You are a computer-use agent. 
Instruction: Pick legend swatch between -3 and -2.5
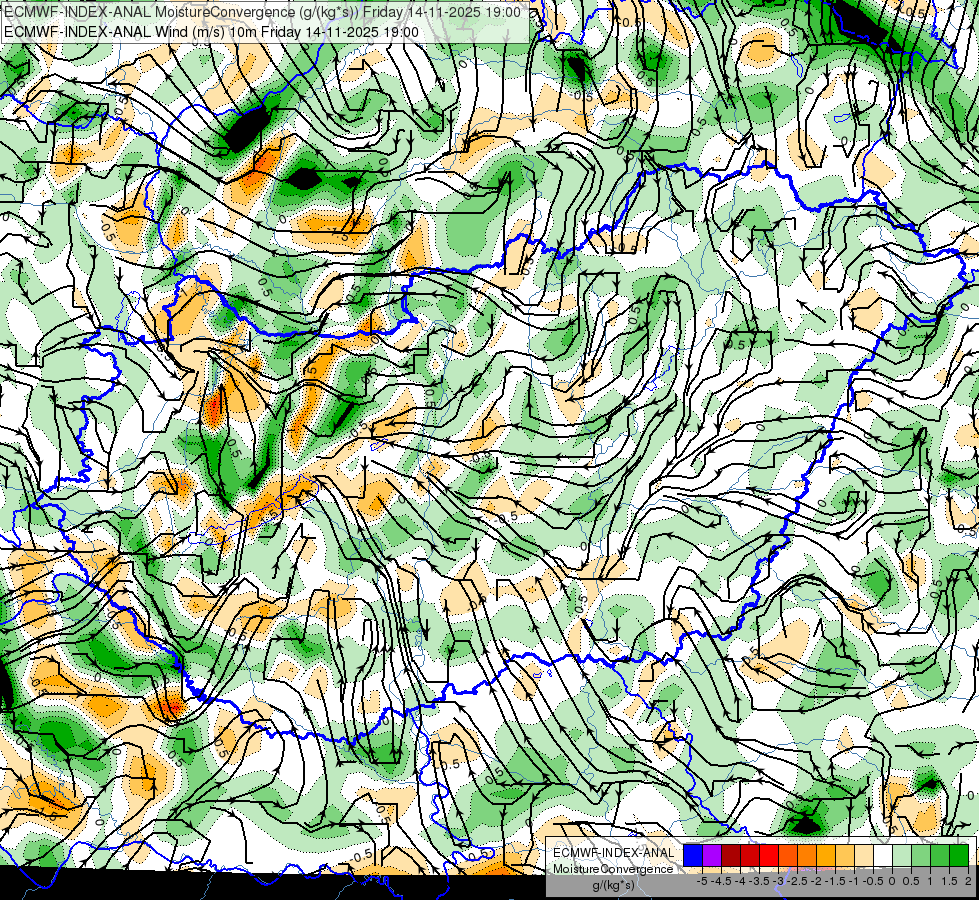788,855
